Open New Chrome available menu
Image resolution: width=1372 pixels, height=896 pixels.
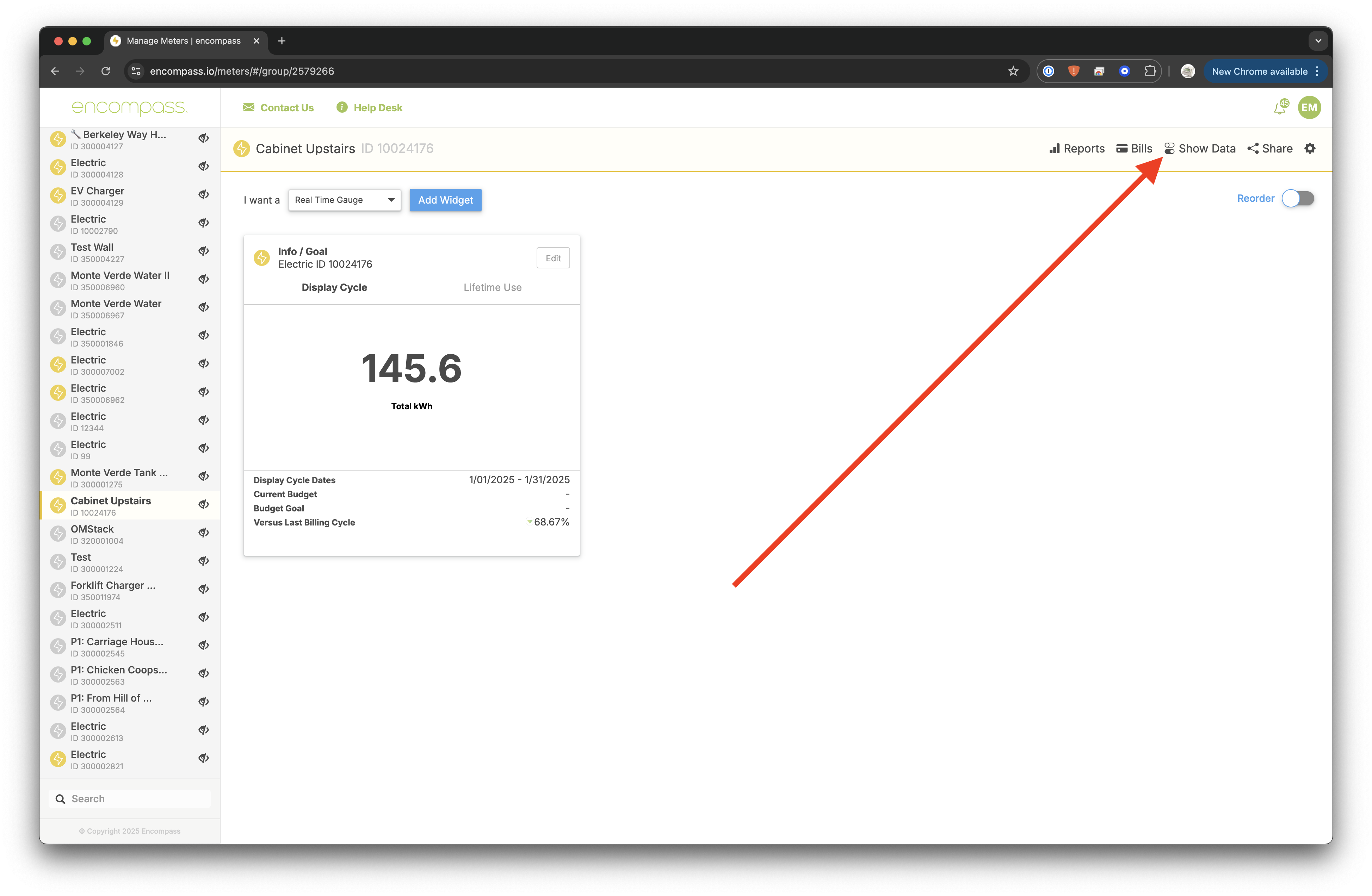[x=1265, y=71]
